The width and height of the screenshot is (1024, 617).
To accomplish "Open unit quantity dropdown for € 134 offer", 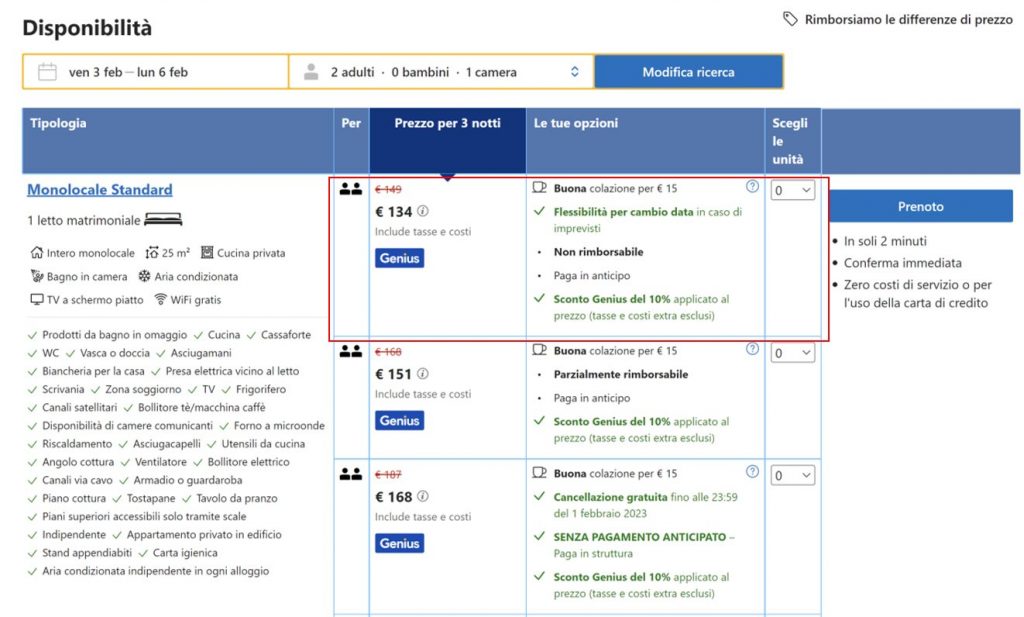I will point(792,190).
